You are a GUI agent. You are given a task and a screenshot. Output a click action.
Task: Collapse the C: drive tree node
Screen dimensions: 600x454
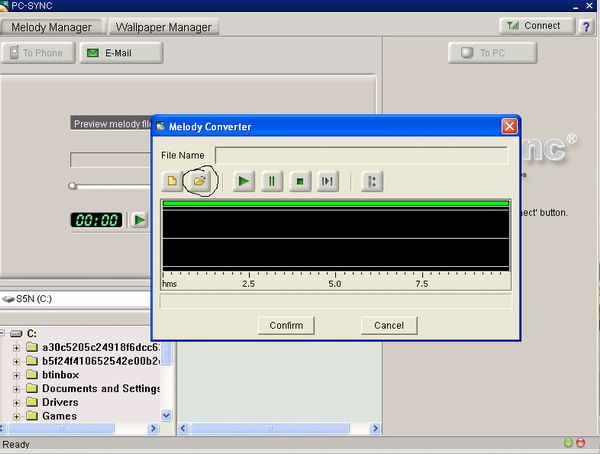(2, 334)
